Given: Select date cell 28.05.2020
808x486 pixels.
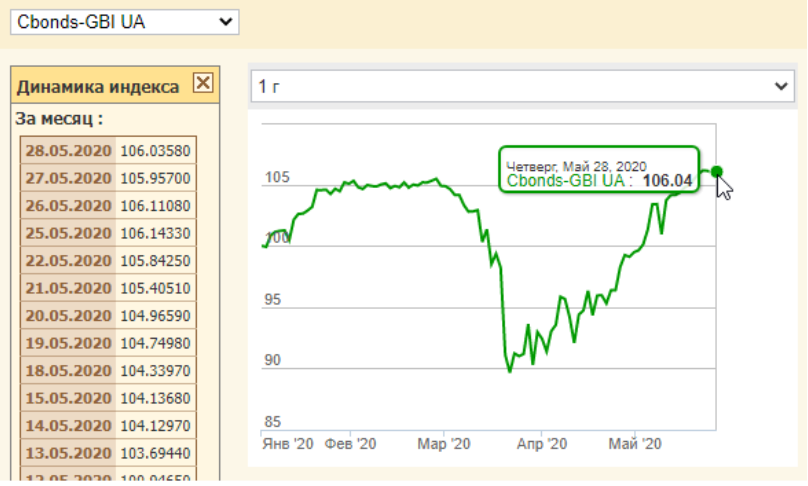Looking at the screenshot, I should click(x=68, y=150).
